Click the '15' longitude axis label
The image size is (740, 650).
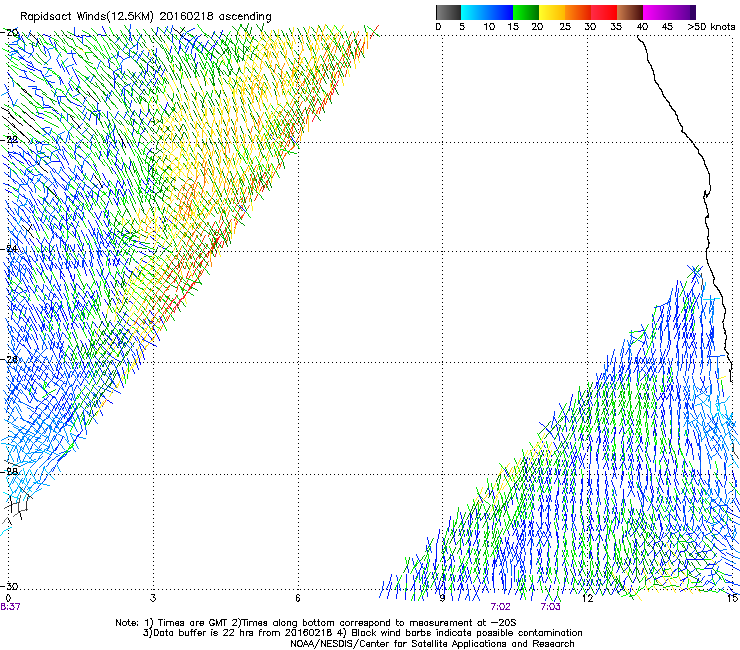pyautogui.click(x=733, y=598)
